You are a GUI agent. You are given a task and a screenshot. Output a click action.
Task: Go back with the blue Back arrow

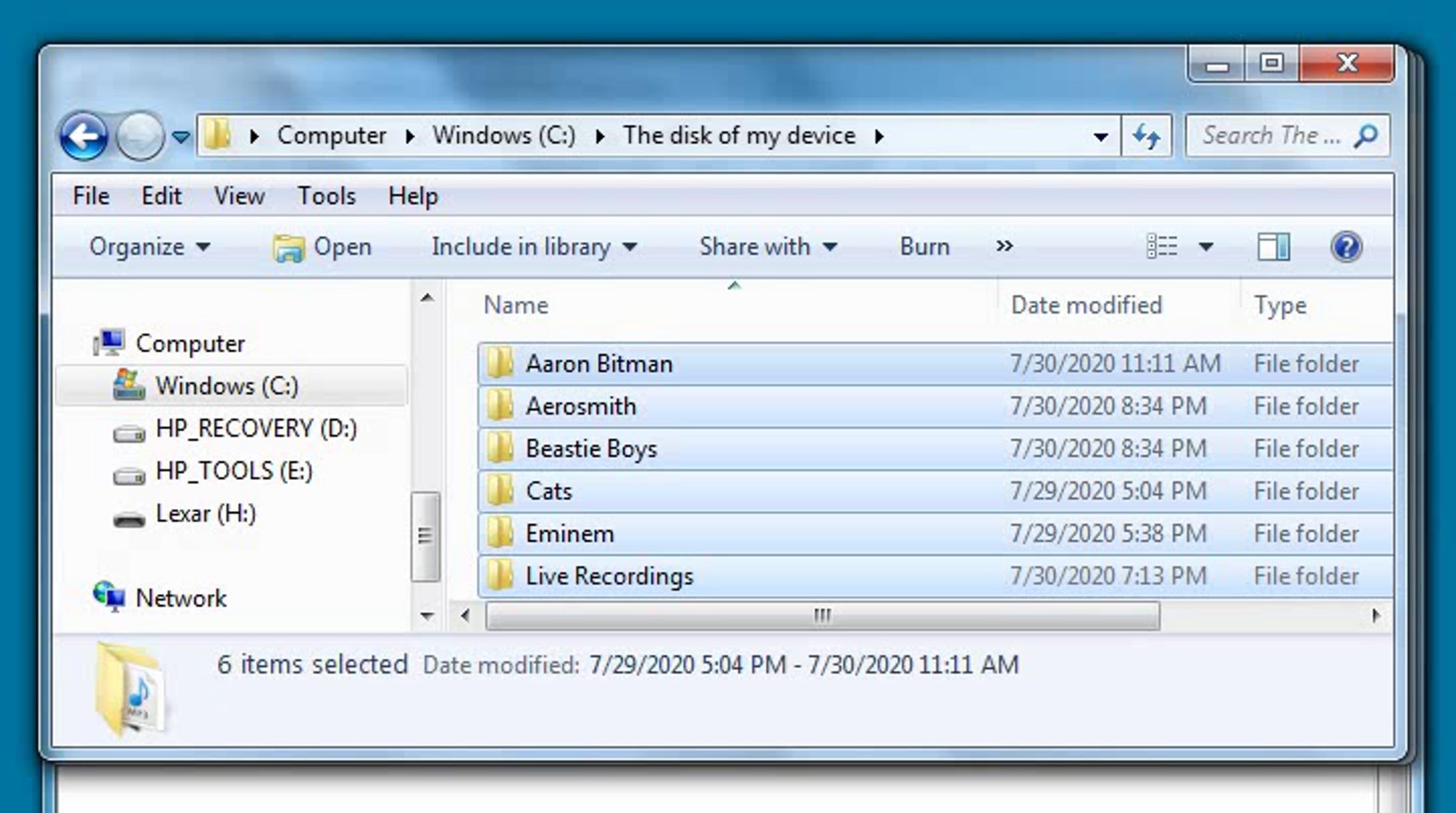[84, 136]
